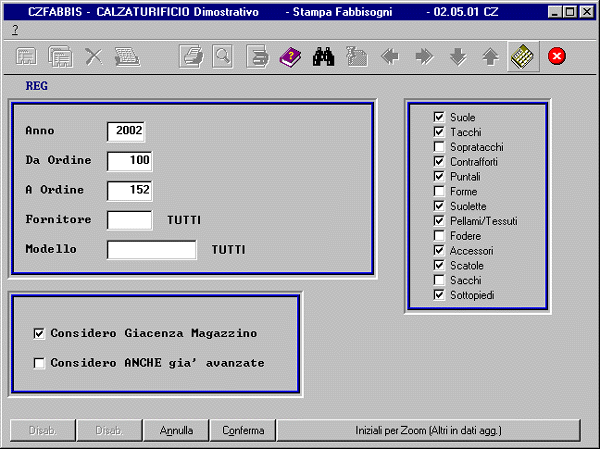Screen dimensions: 600x449
Task: Enable the Sopratacchi checkbox
Action: coord(439,147)
